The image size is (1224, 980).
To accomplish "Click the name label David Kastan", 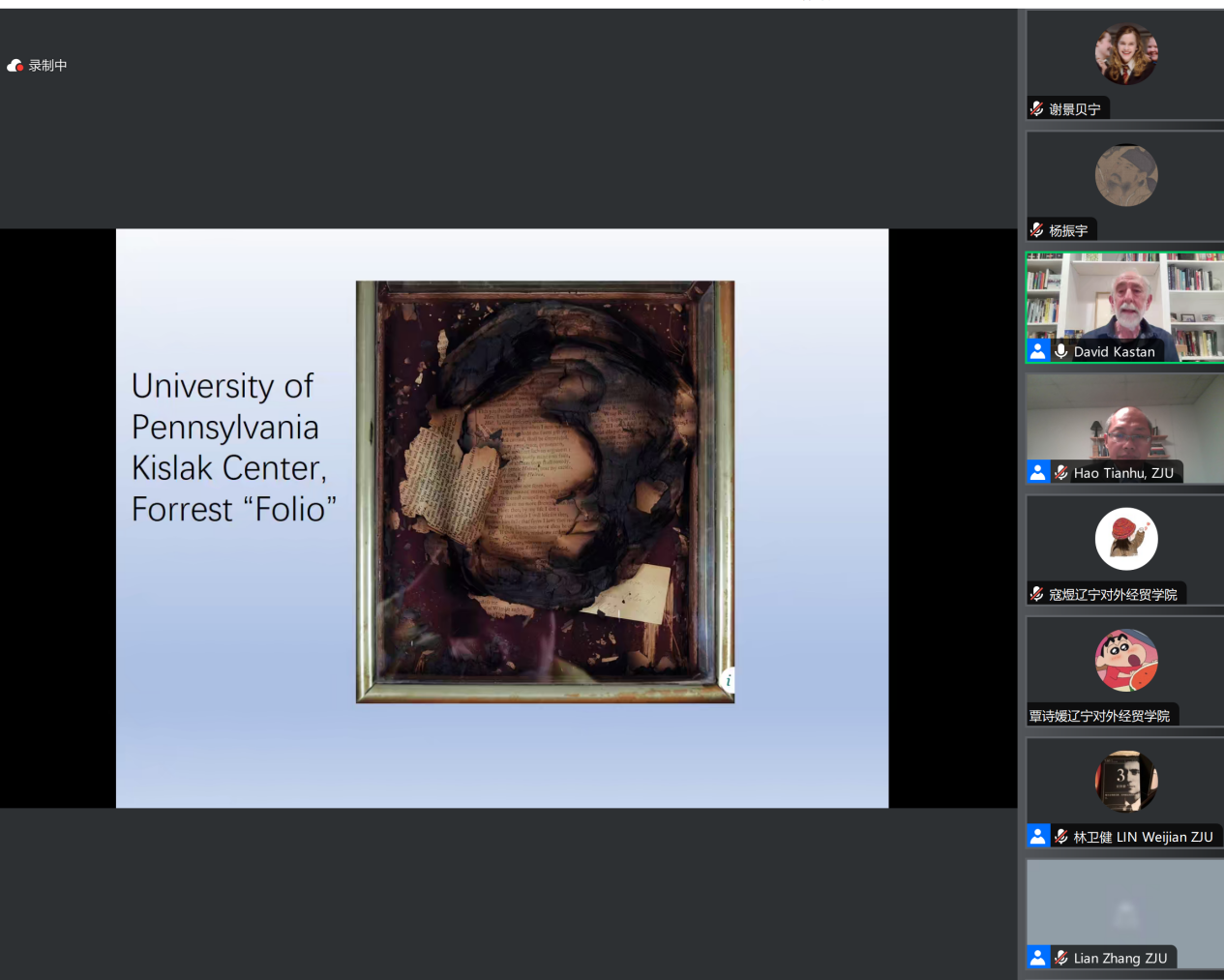I will pyautogui.click(x=1115, y=352).
